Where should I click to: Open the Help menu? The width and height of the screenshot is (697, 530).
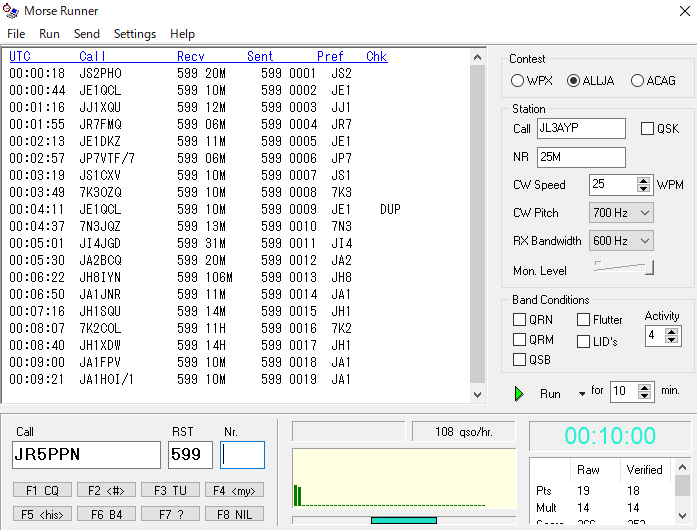point(182,34)
